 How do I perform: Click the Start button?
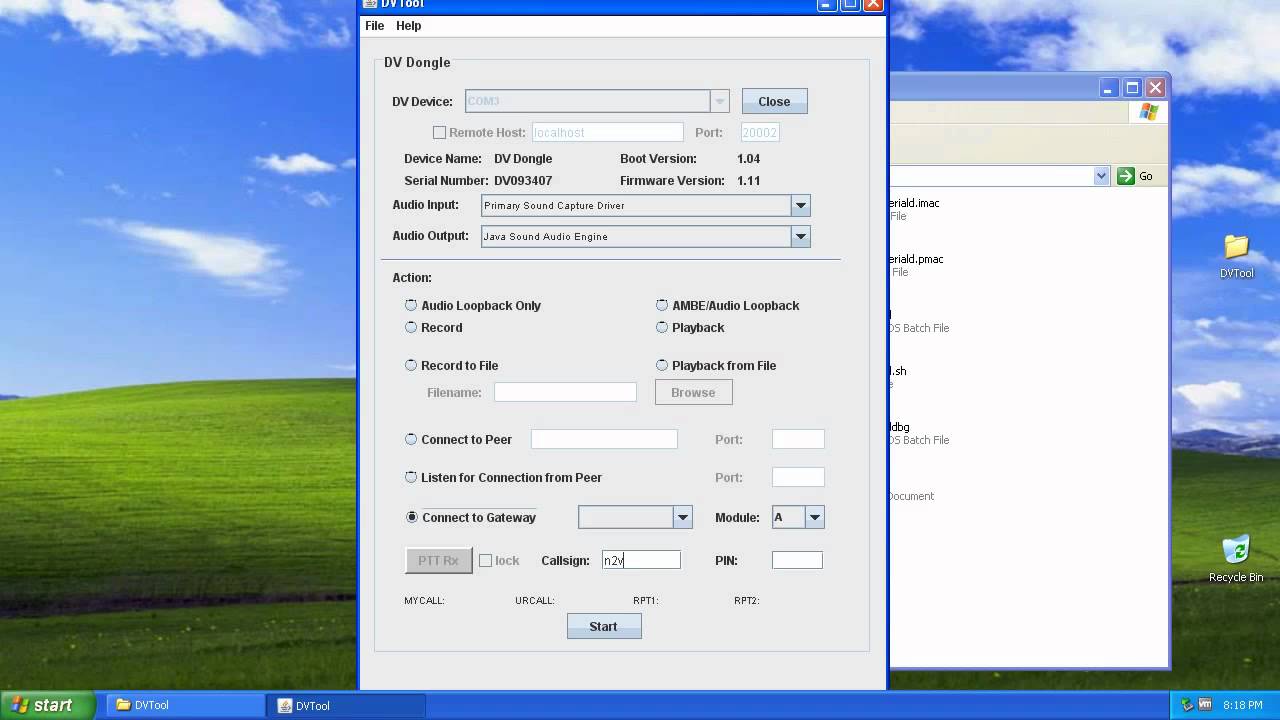[604, 626]
